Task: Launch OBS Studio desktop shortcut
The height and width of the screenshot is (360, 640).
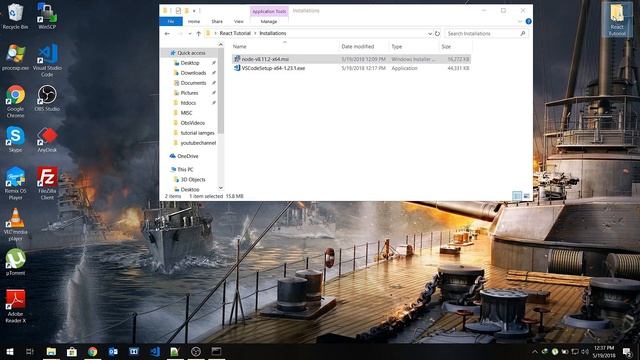Action: 47,98
